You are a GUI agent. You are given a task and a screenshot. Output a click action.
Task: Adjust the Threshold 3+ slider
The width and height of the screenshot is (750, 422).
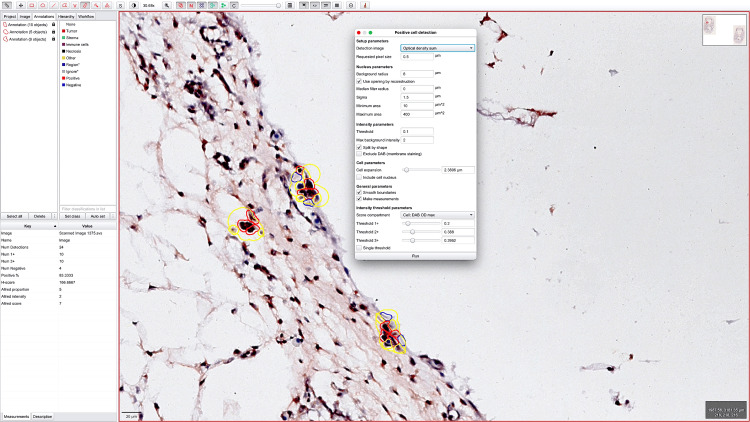(421, 240)
